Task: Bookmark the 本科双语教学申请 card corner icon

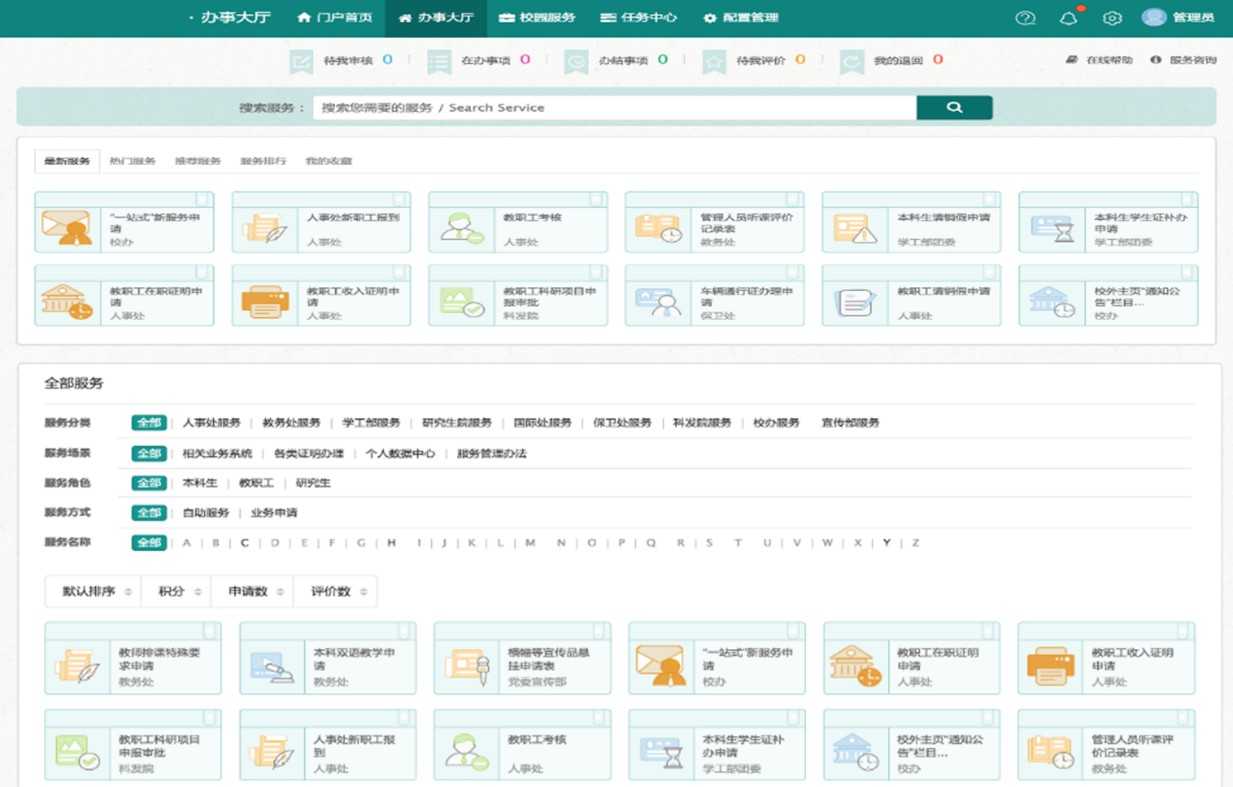Action: click(x=404, y=630)
